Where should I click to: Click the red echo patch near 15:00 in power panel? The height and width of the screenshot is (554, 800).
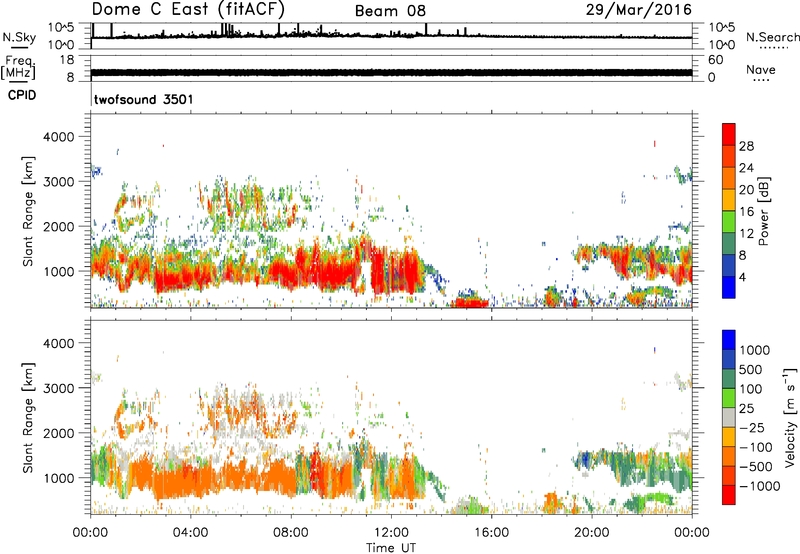coord(469,302)
